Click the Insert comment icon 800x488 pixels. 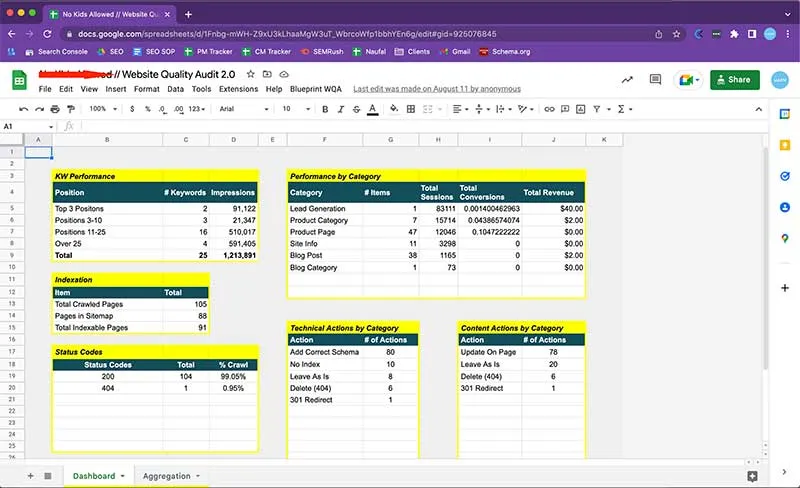(x=565, y=109)
